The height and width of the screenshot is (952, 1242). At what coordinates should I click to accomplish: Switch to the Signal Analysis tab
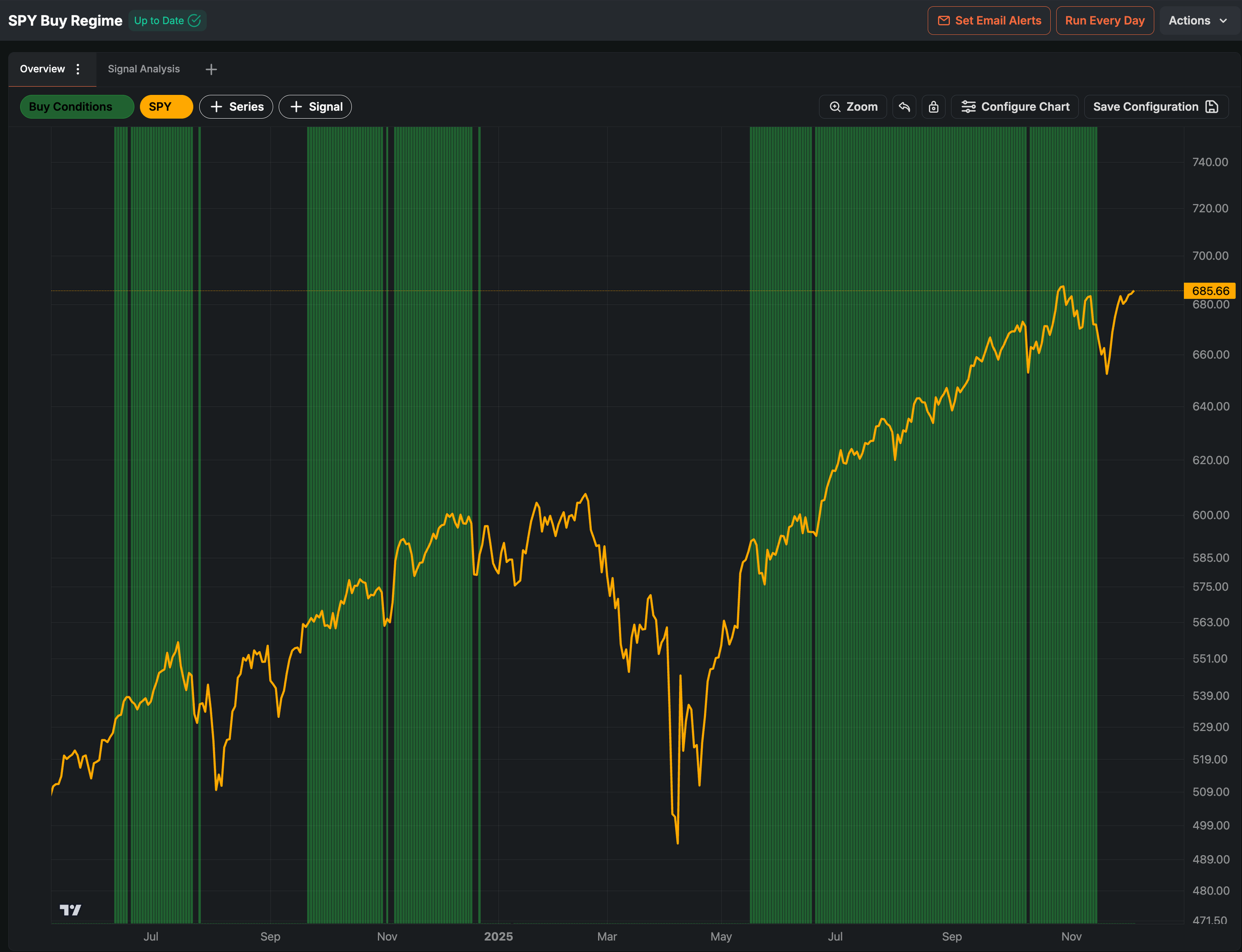coord(144,69)
